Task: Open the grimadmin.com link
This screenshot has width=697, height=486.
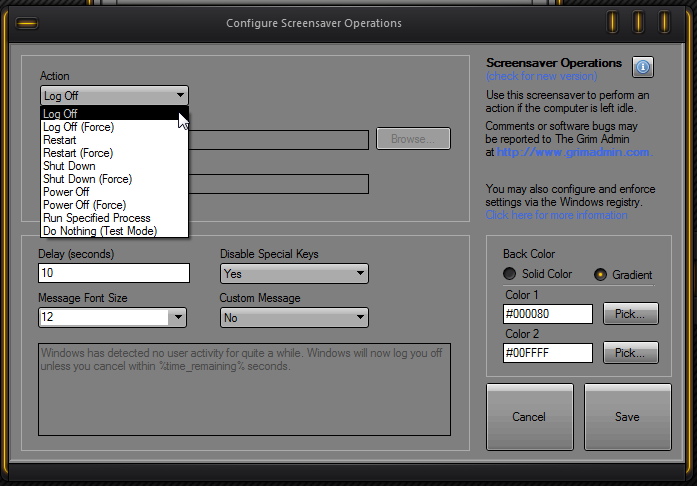Action: coord(573,152)
